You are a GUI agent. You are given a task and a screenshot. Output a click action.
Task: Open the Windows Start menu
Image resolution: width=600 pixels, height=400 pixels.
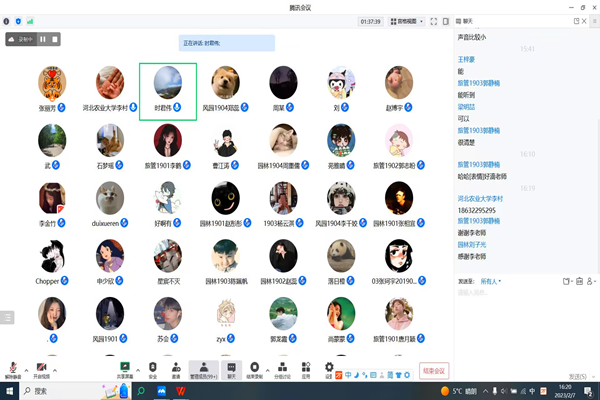(8, 391)
